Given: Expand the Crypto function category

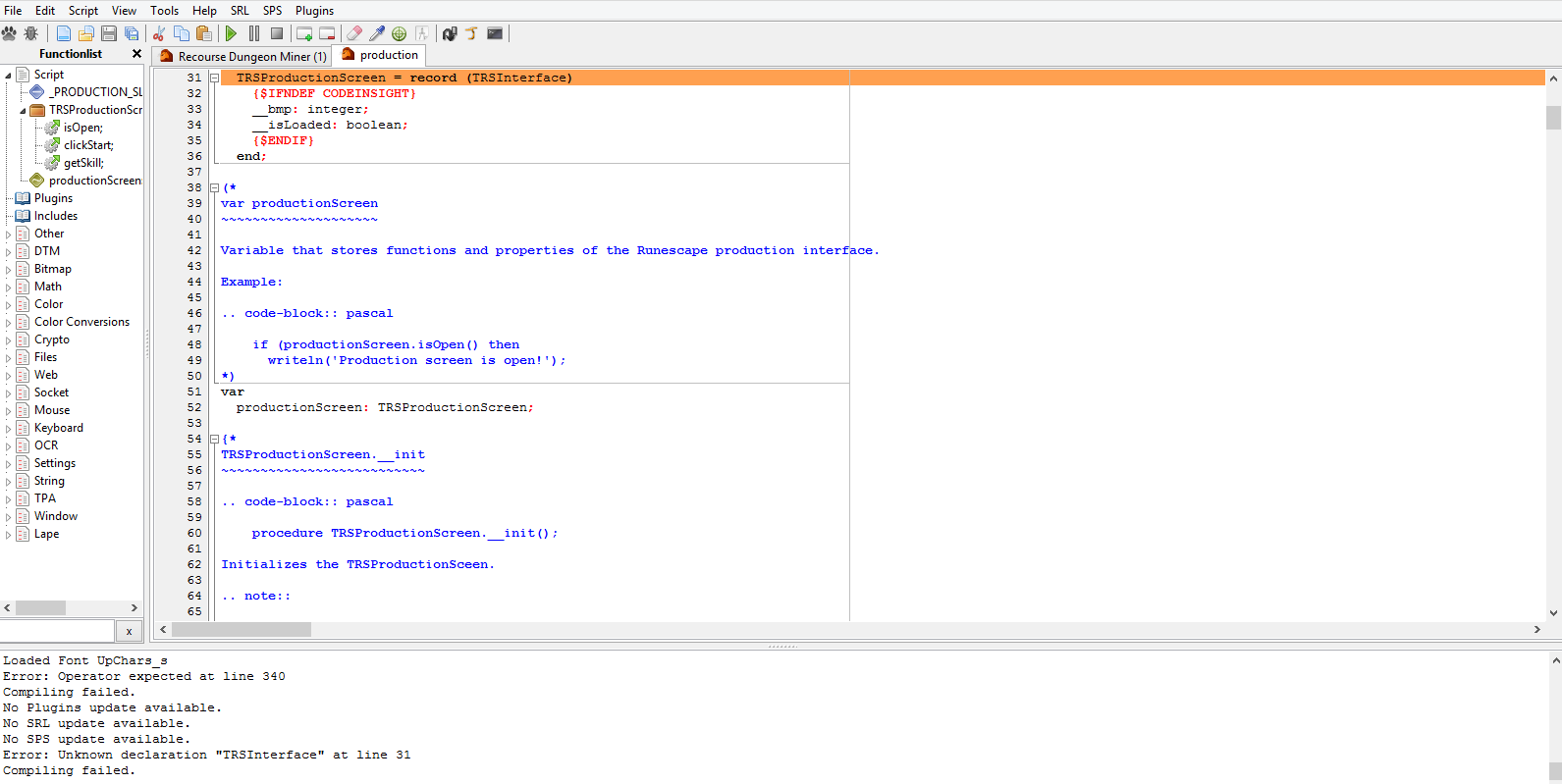Looking at the screenshot, I should (x=9, y=340).
